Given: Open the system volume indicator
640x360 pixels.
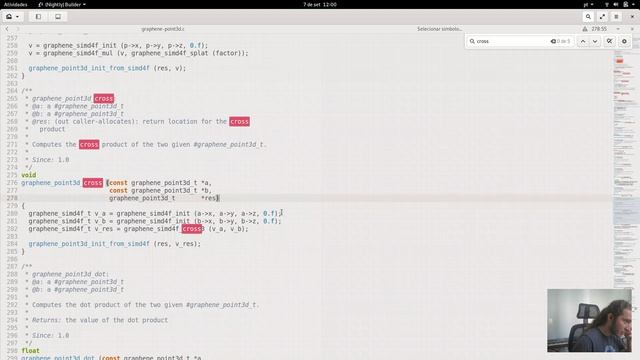Looking at the screenshot, I should pyautogui.click(x=616, y=4).
